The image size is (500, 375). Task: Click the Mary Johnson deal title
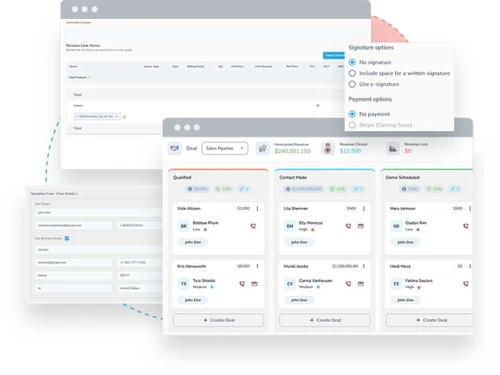tap(403, 208)
